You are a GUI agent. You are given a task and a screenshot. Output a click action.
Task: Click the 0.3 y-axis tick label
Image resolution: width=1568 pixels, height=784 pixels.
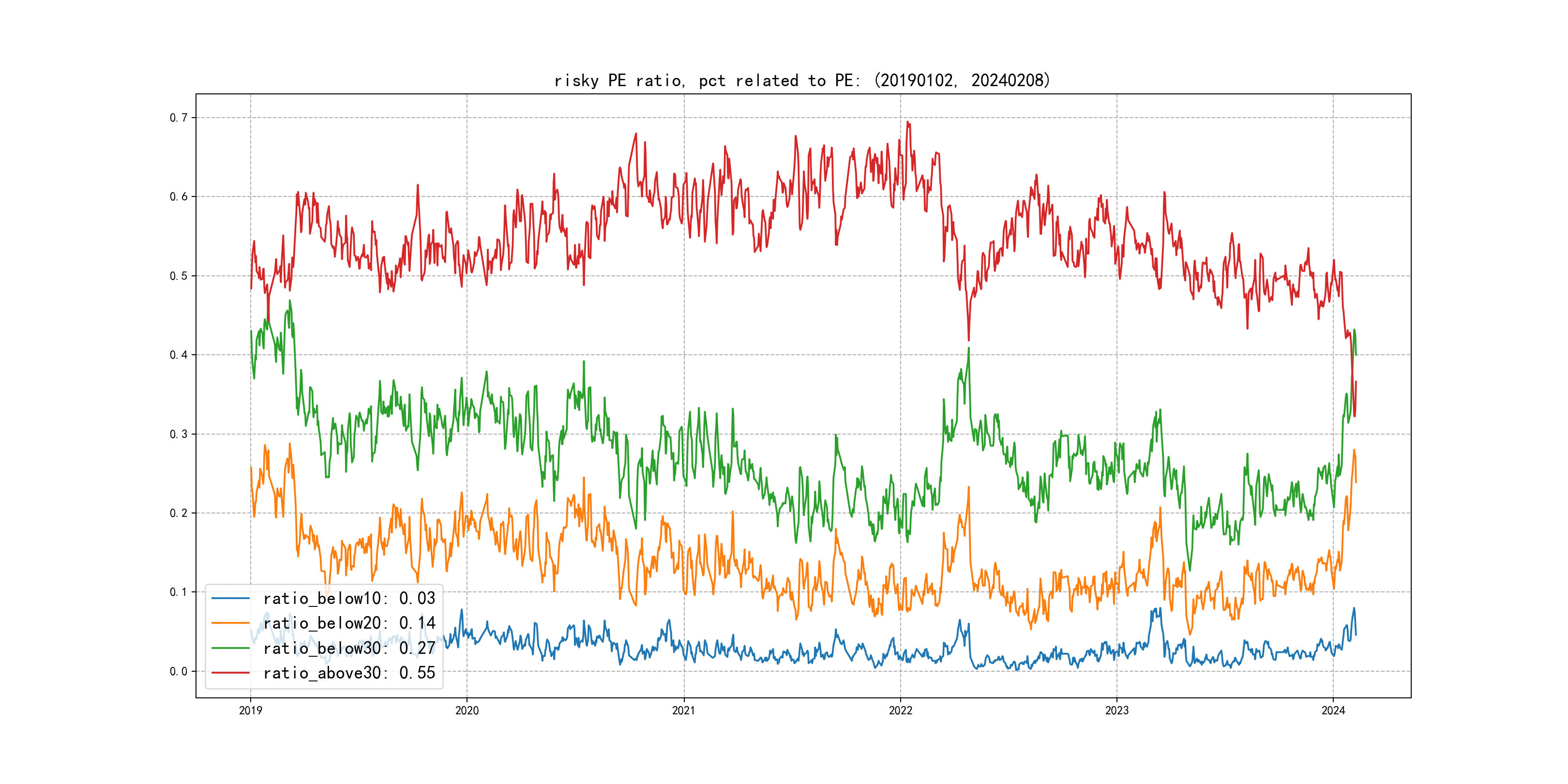179,434
